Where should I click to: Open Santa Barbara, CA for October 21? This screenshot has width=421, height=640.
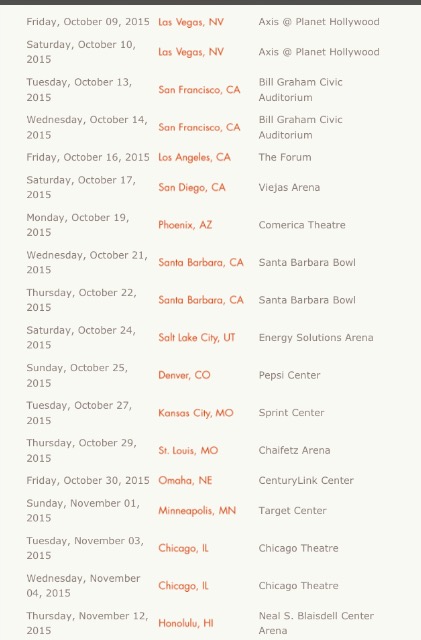tap(200, 262)
